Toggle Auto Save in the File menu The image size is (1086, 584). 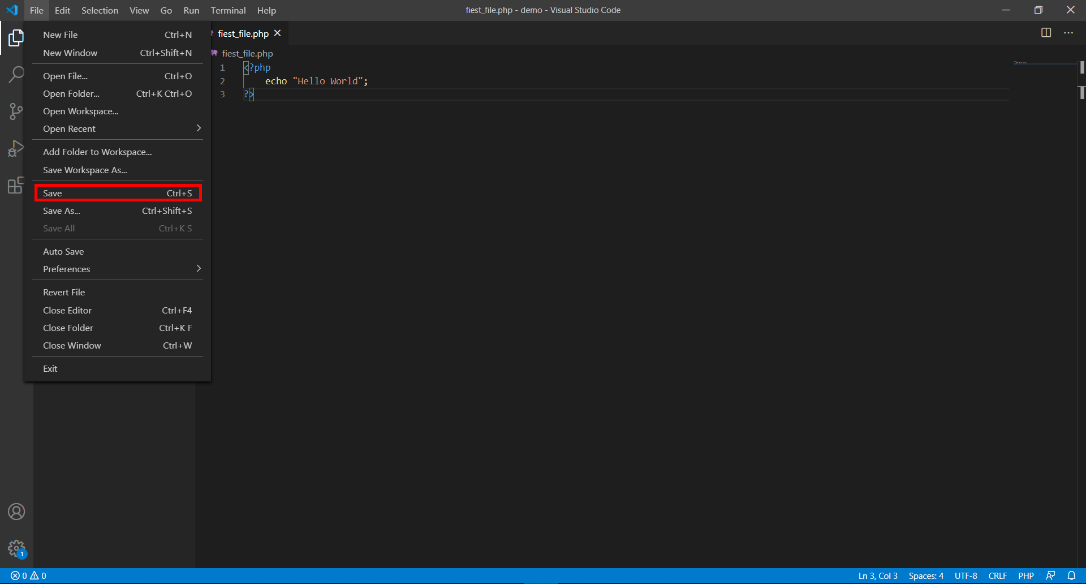pyautogui.click(x=63, y=251)
